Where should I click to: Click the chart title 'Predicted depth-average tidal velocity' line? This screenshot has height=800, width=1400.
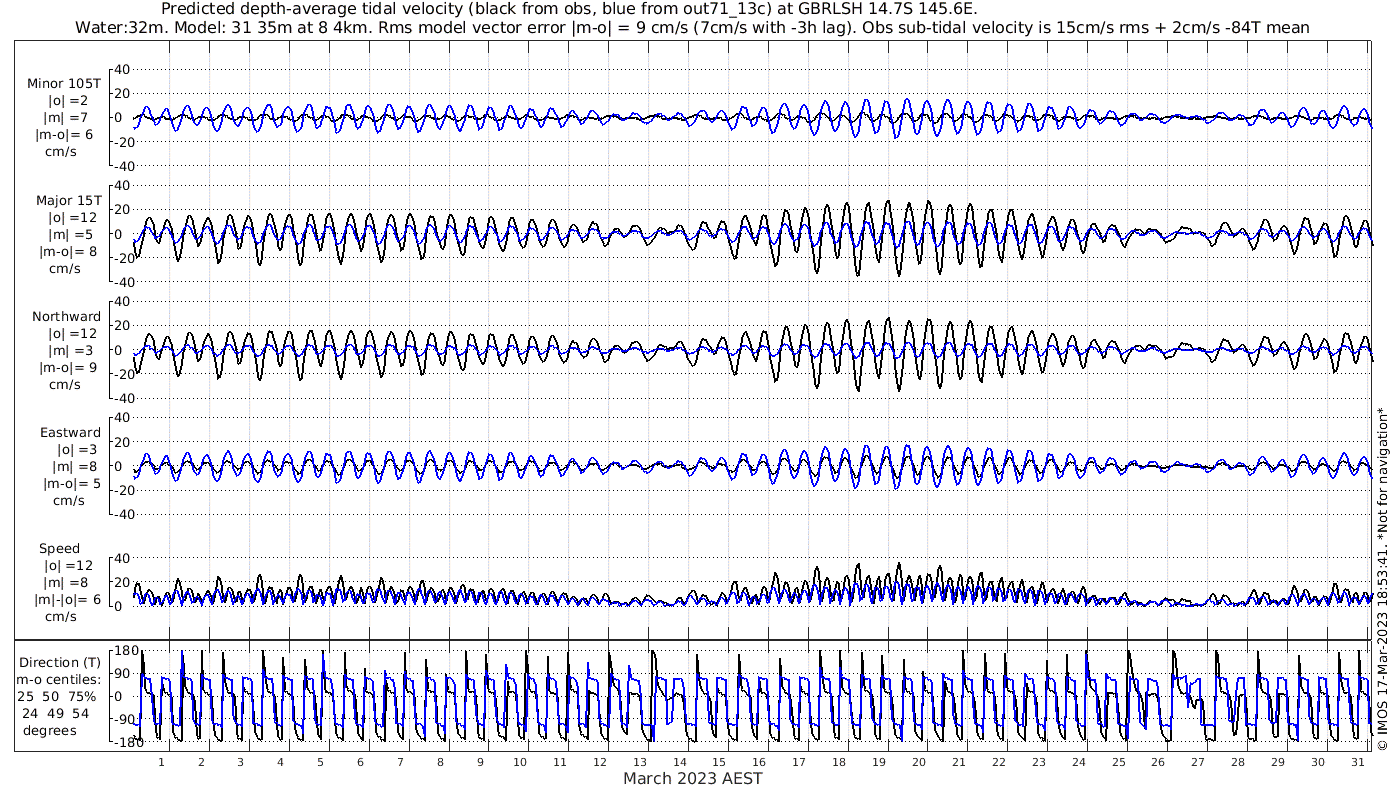click(x=569, y=9)
